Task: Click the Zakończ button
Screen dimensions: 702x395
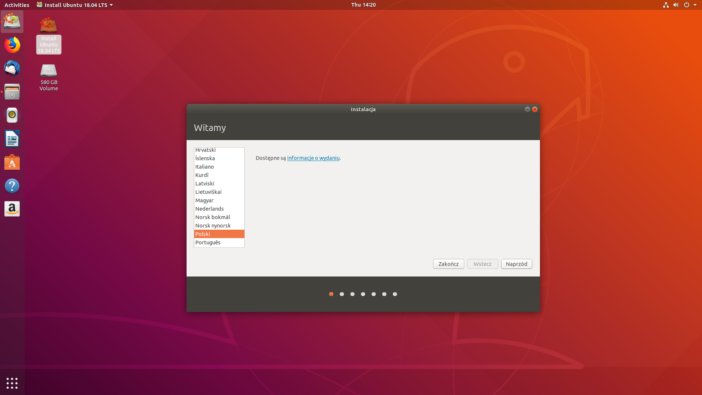Action: (x=448, y=264)
